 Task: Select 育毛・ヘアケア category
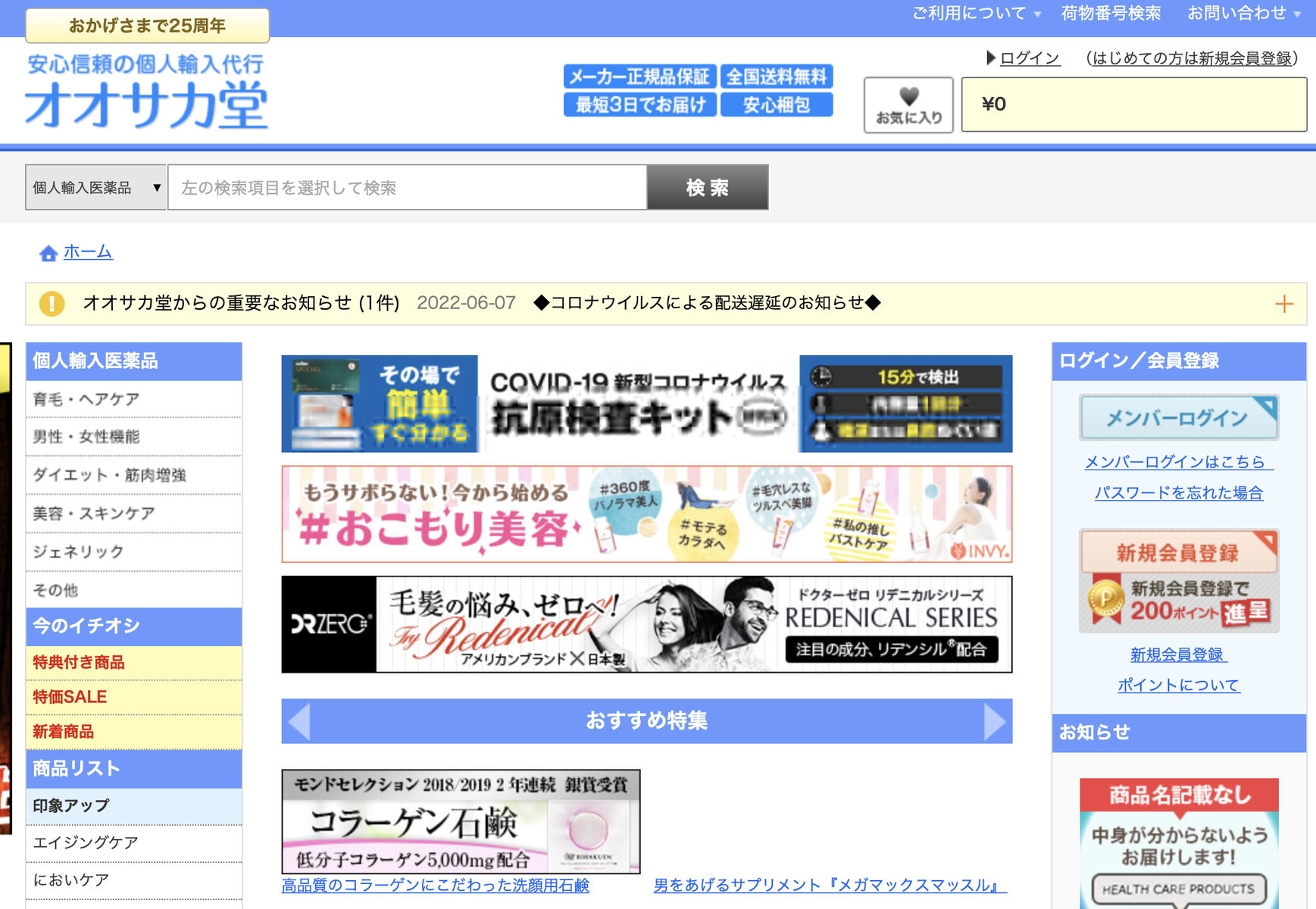point(134,399)
